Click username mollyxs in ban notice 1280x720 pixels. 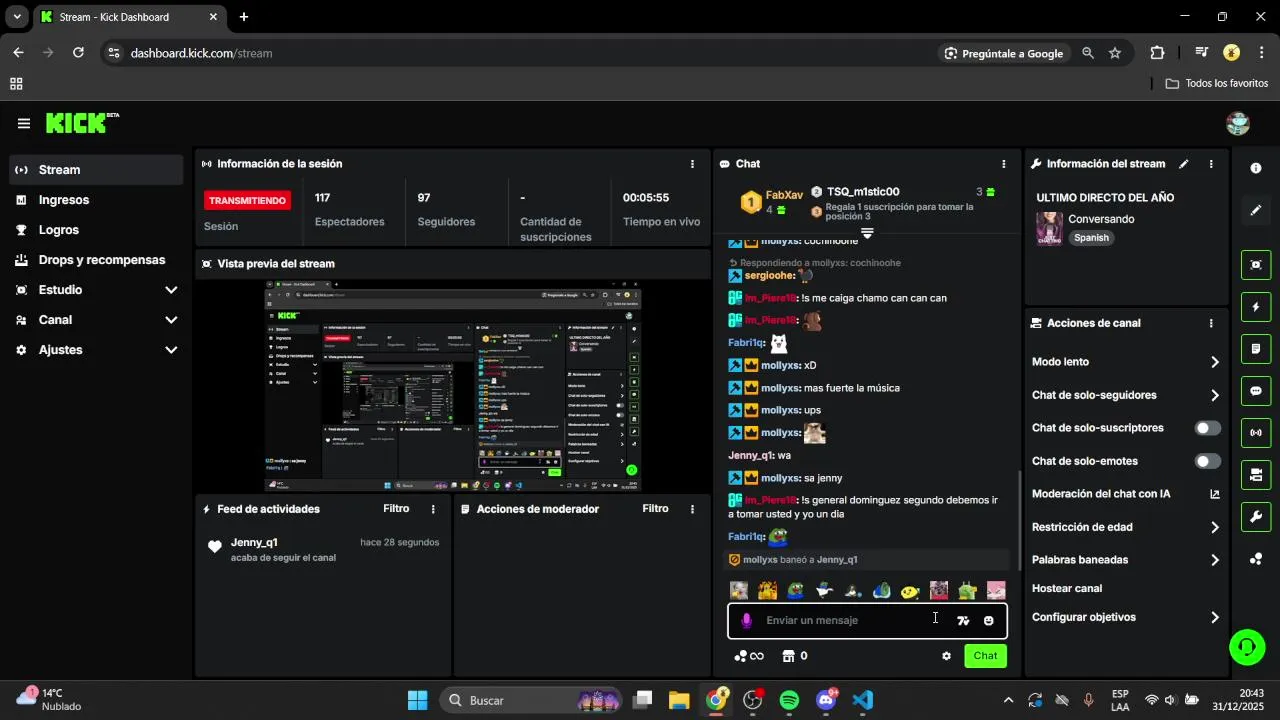pos(760,560)
